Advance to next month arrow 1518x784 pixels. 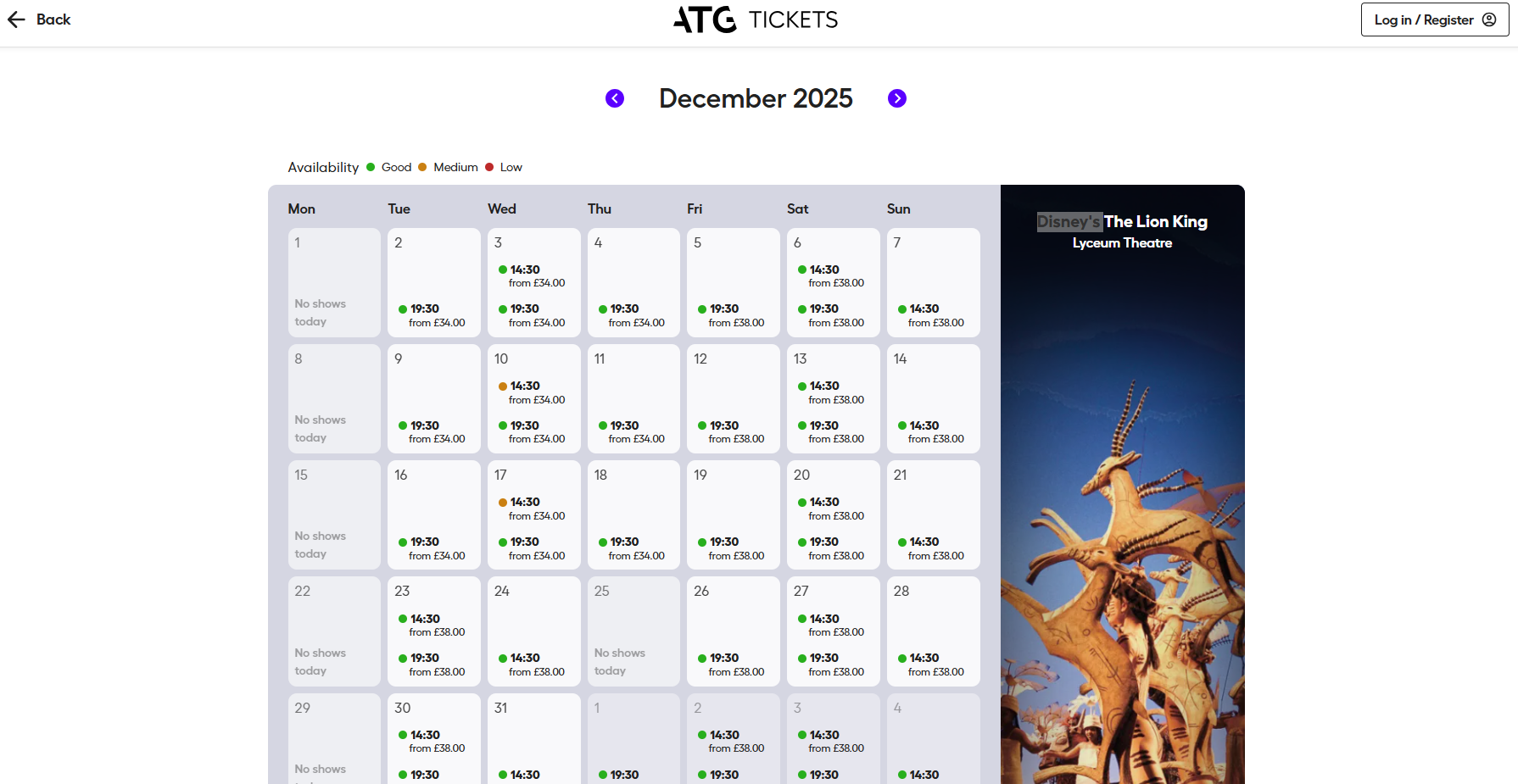896,98
